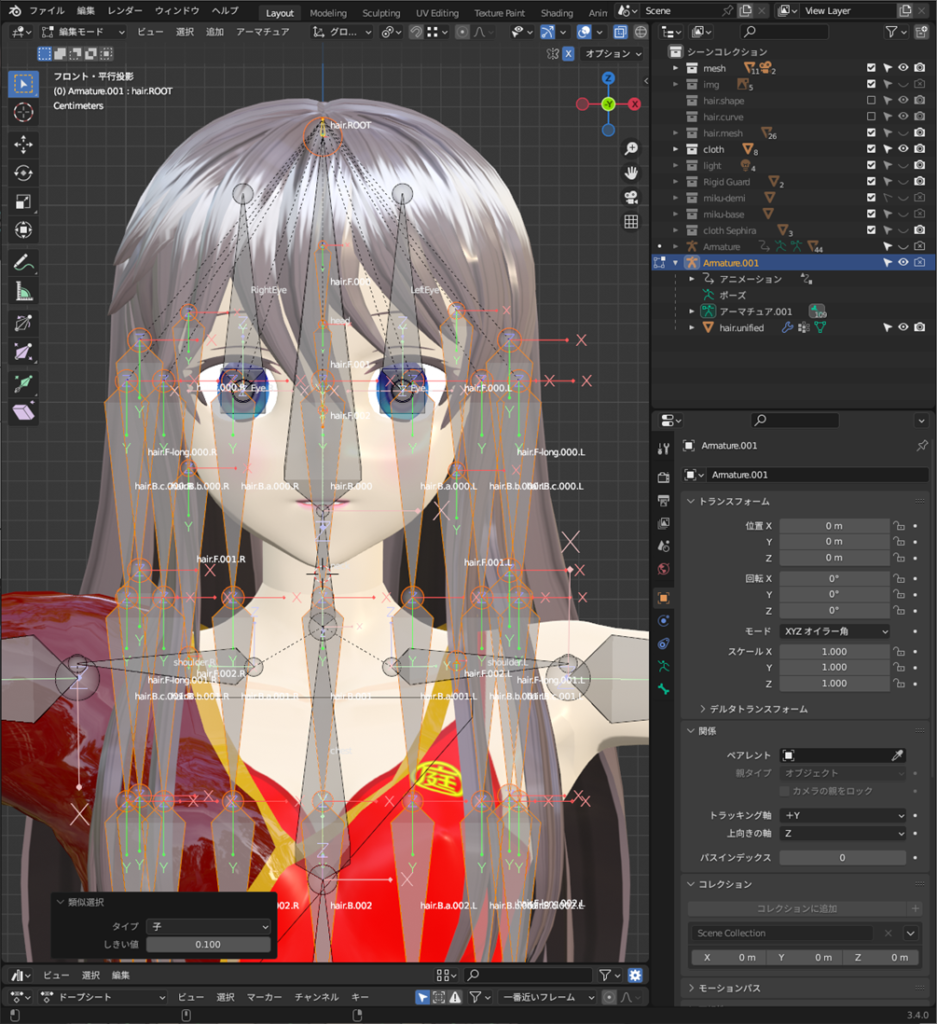The height and width of the screenshot is (1024, 937).
Task: Activate the 3D Cursor tool
Action: [24, 112]
